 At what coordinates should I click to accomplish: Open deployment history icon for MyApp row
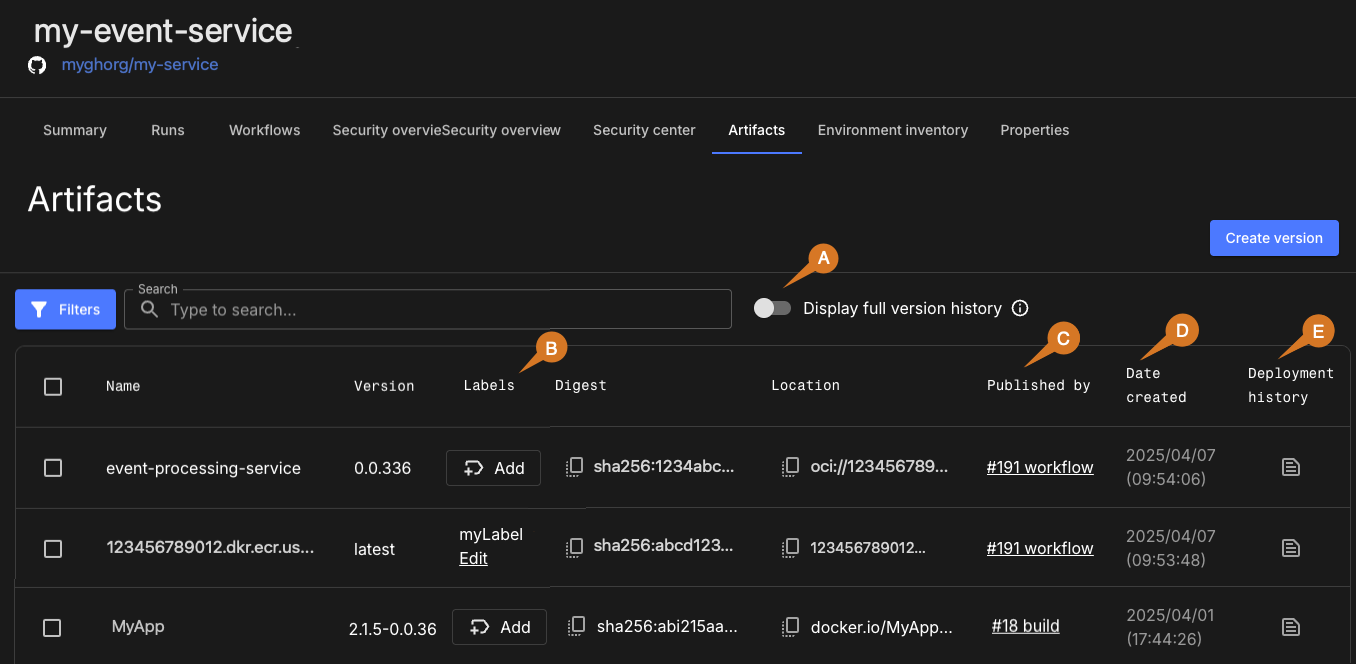1291,627
